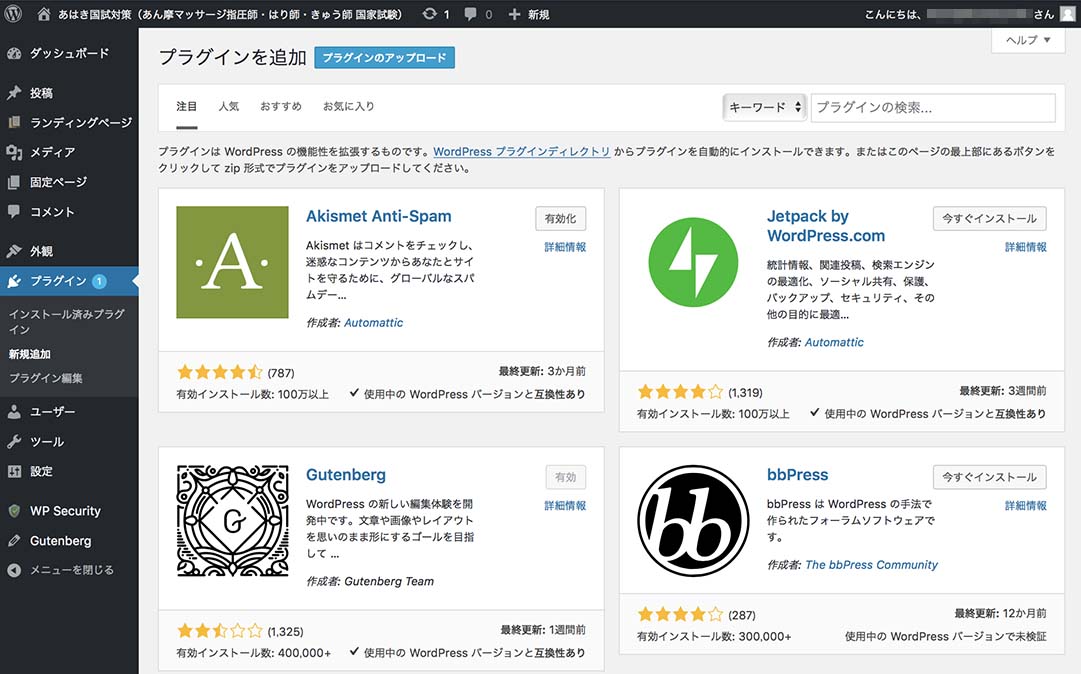
Task: Click 今すぐインストール for Jetpack
Action: click(989, 218)
